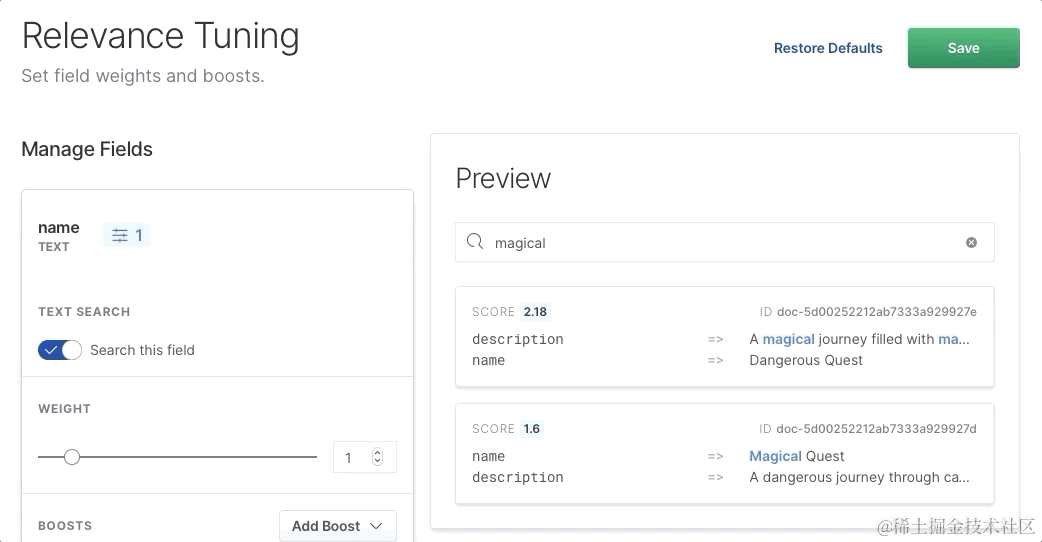Select the name field header

coord(59,228)
